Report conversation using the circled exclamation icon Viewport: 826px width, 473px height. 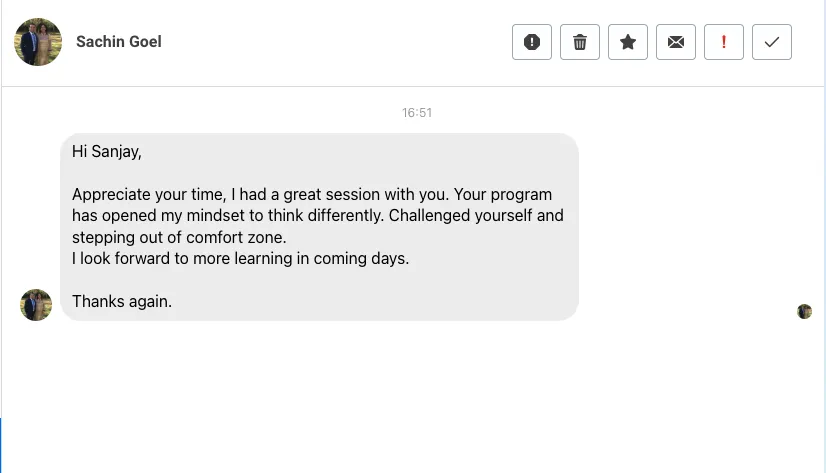532,42
